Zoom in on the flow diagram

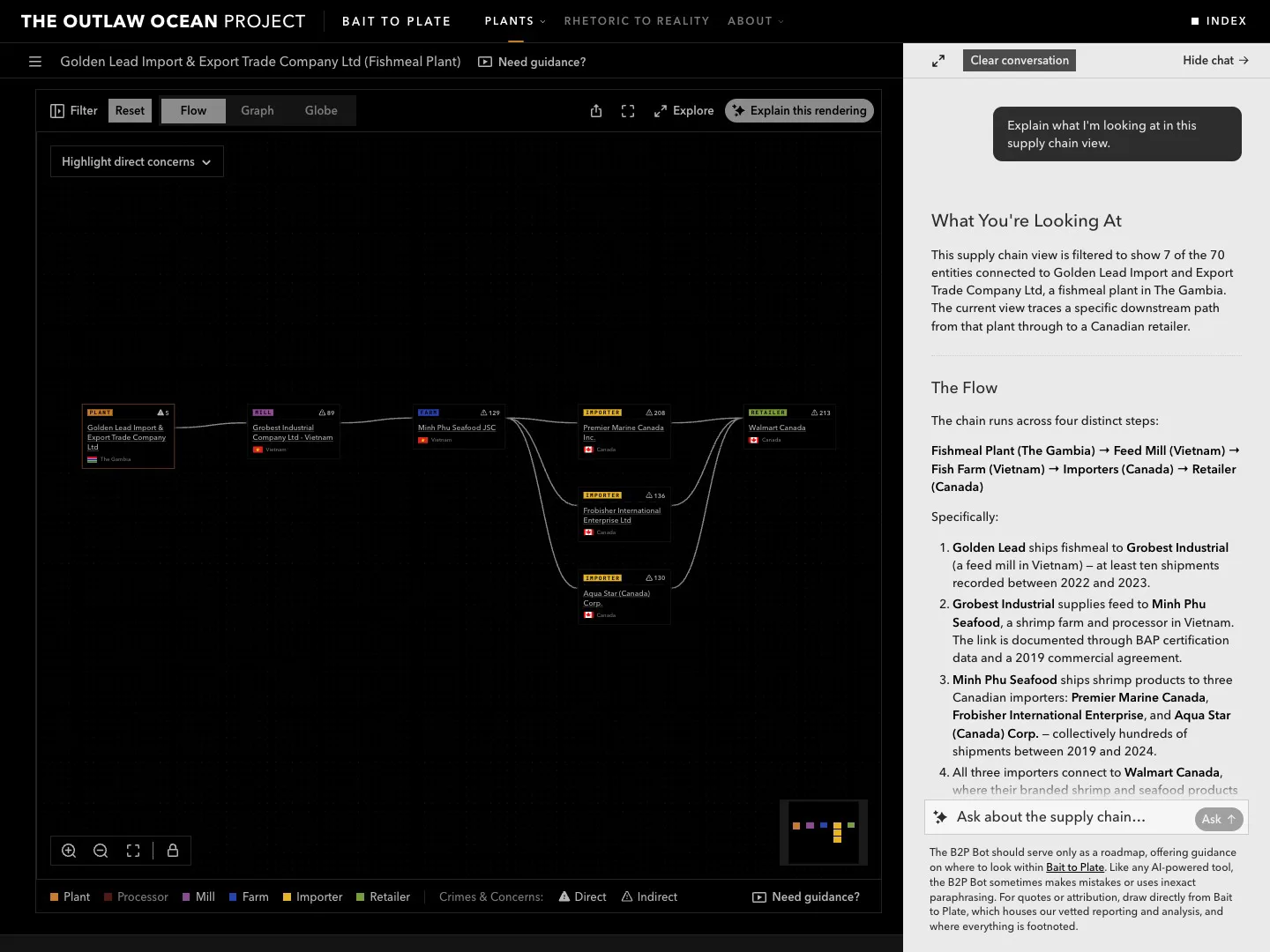point(69,851)
